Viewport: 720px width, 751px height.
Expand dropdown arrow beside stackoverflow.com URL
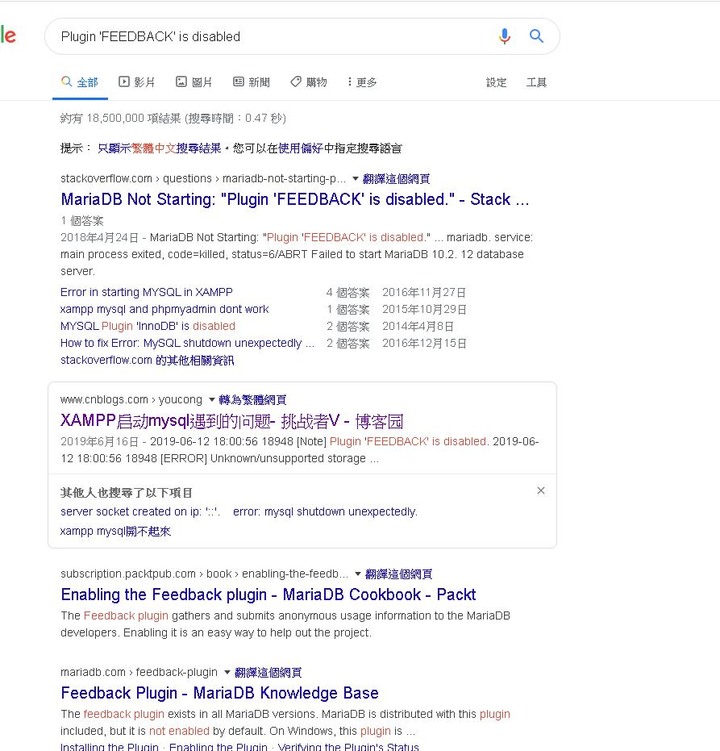355,179
